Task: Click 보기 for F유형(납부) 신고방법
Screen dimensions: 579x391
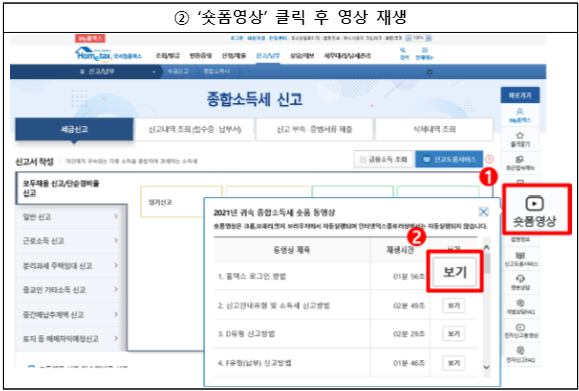Action: [453, 363]
